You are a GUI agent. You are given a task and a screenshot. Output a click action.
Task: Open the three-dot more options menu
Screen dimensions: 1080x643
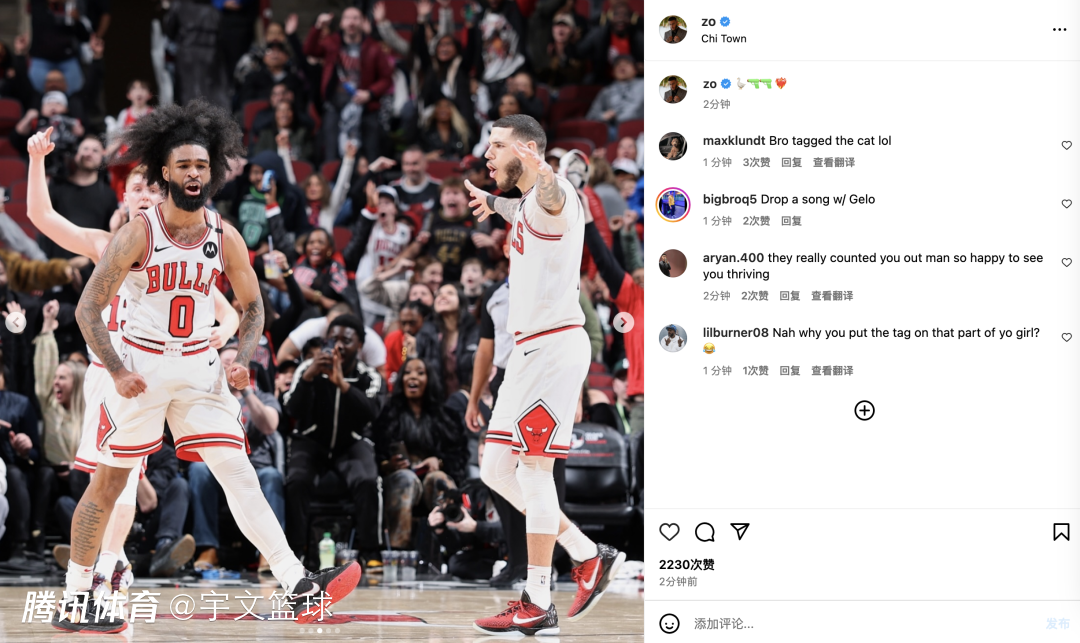tap(1059, 30)
